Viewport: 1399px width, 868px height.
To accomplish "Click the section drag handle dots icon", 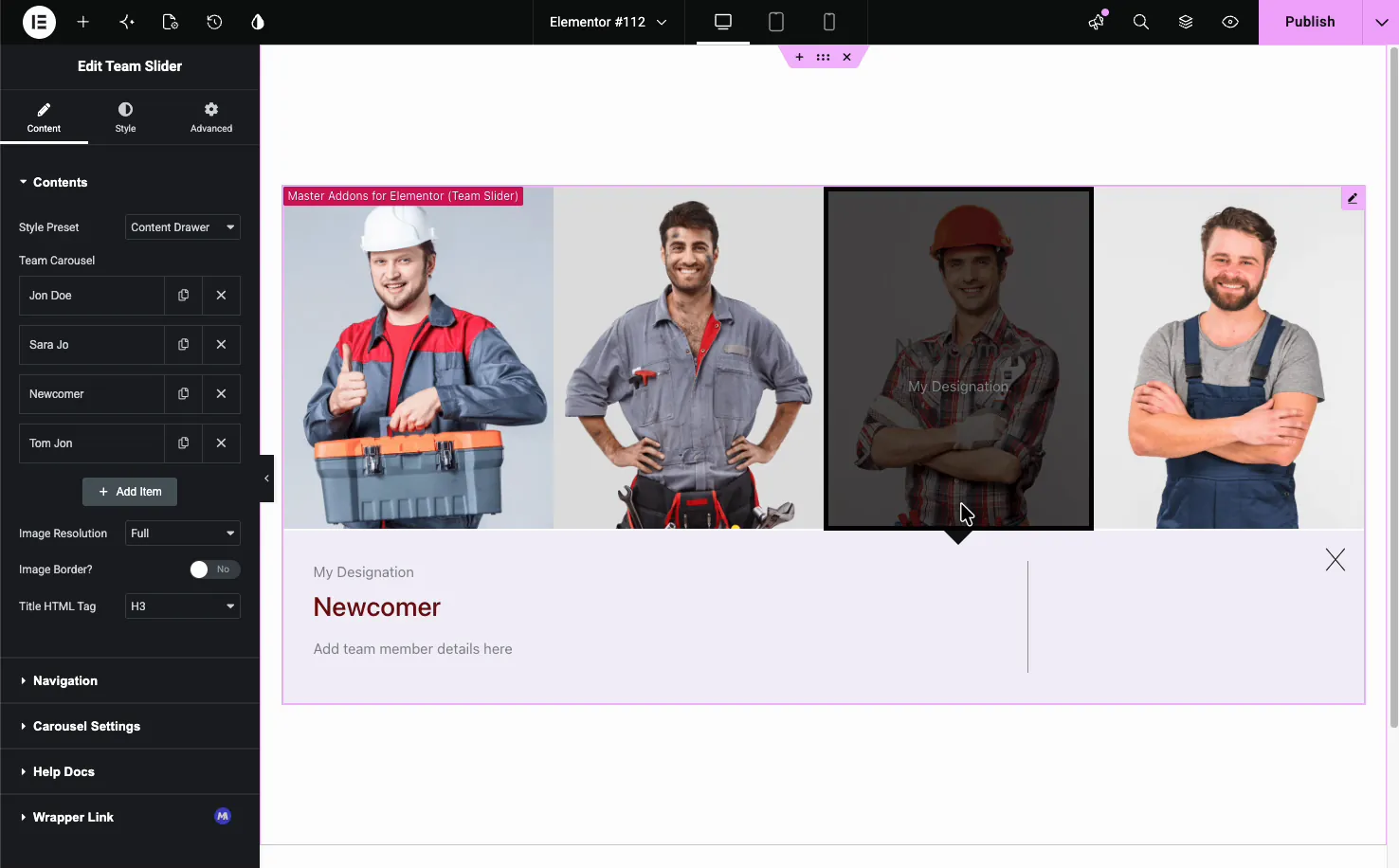I will point(823,57).
